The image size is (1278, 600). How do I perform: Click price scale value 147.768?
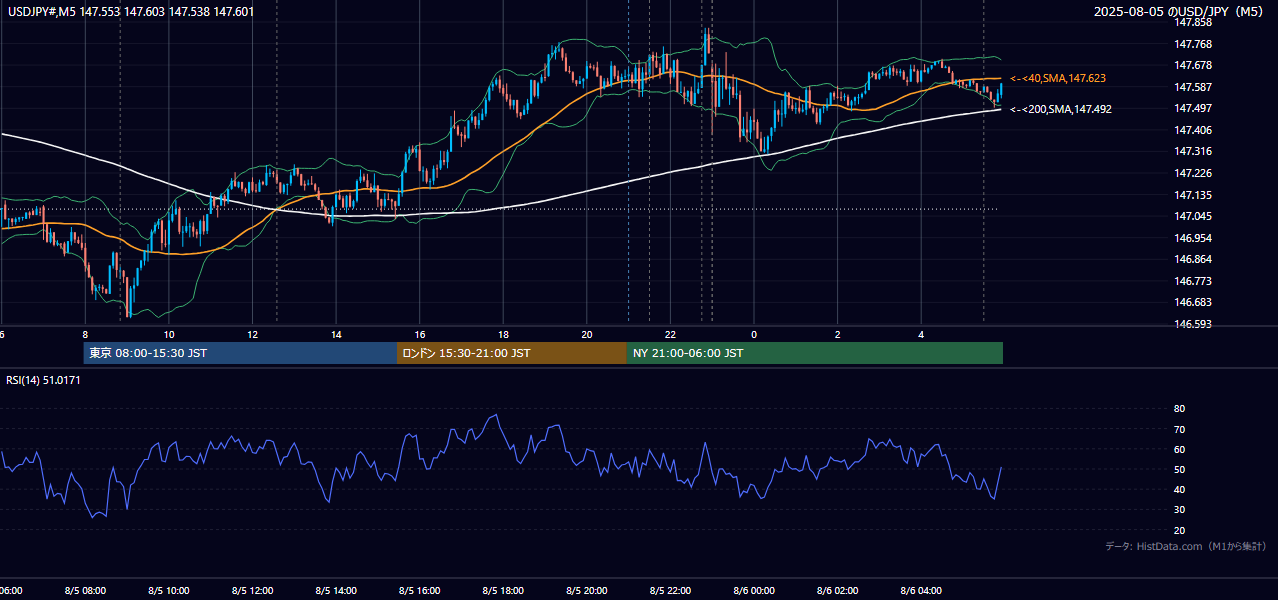click(1194, 44)
